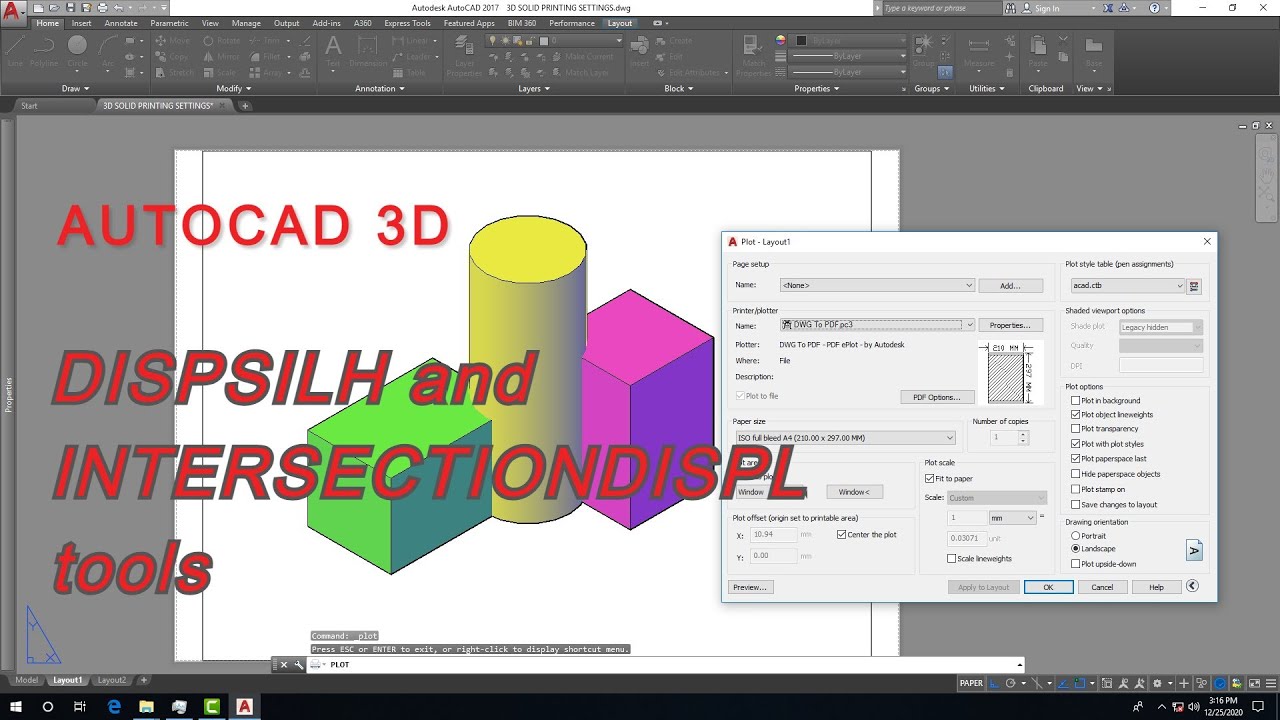Screen dimensions: 1280x720
Task: Click the Insert block icon
Action: point(640,51)
